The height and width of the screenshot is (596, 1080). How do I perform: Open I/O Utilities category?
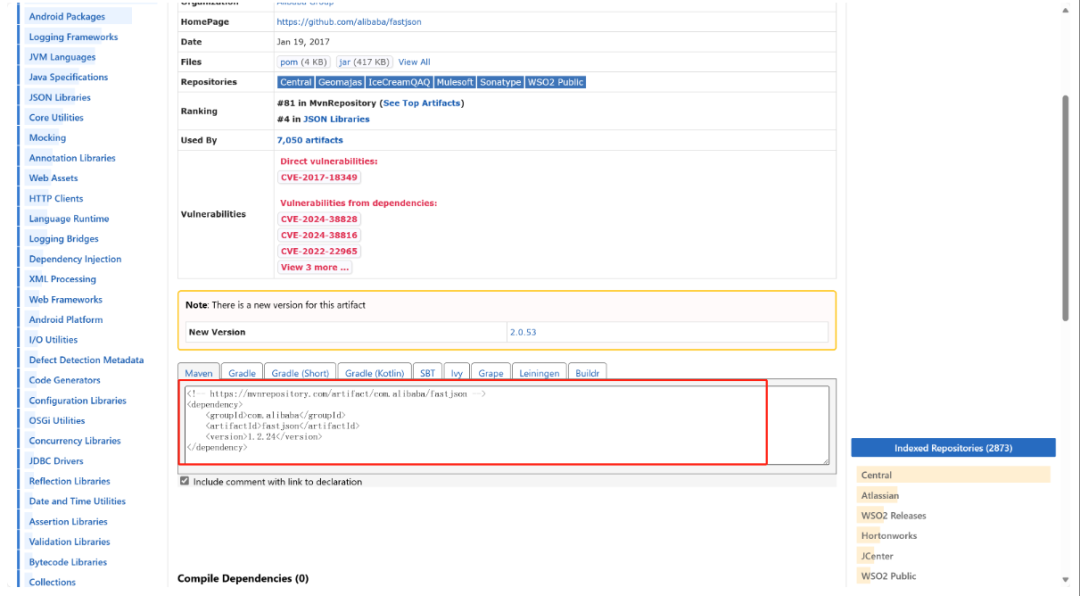point(53,340)
